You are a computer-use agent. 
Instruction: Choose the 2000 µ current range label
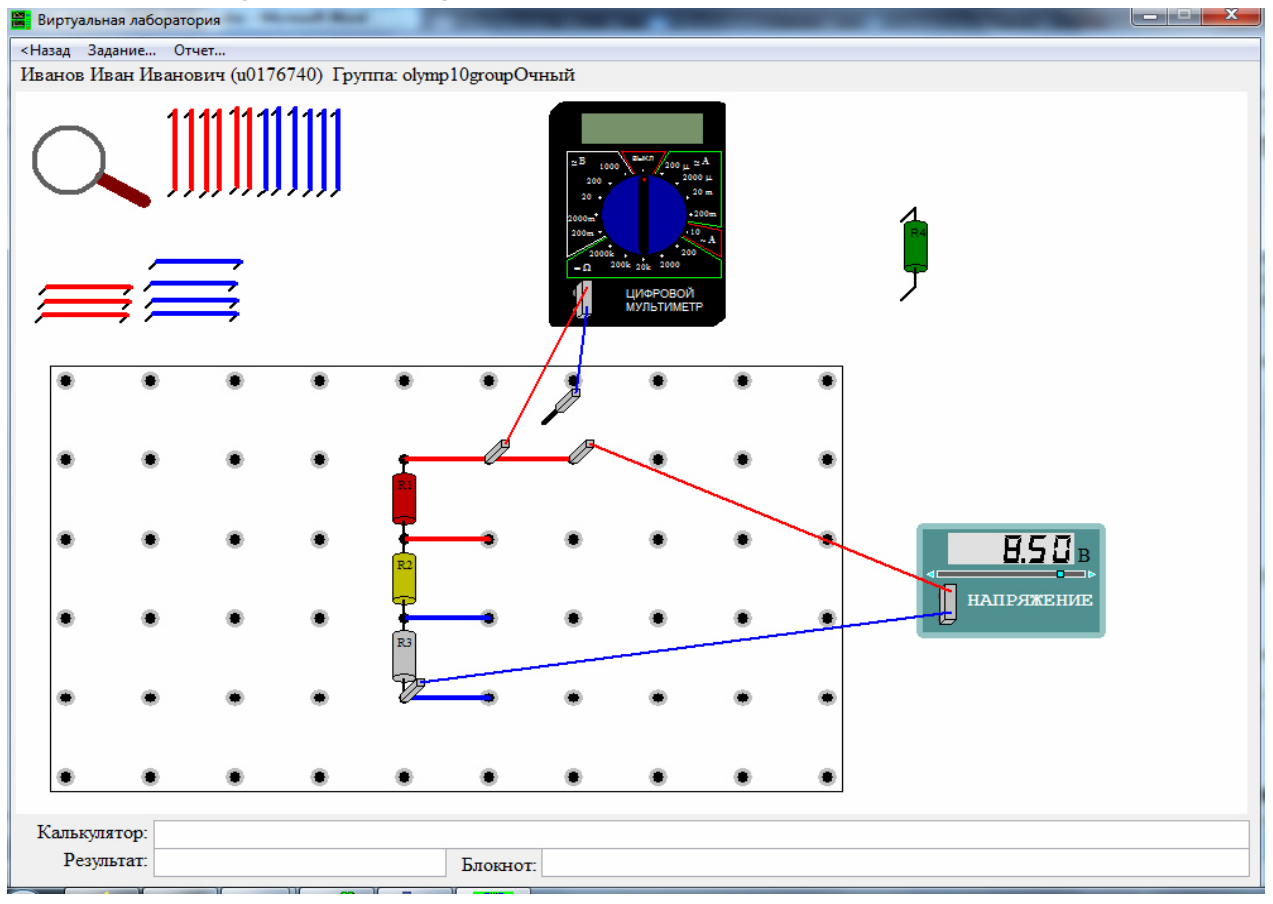697,176
